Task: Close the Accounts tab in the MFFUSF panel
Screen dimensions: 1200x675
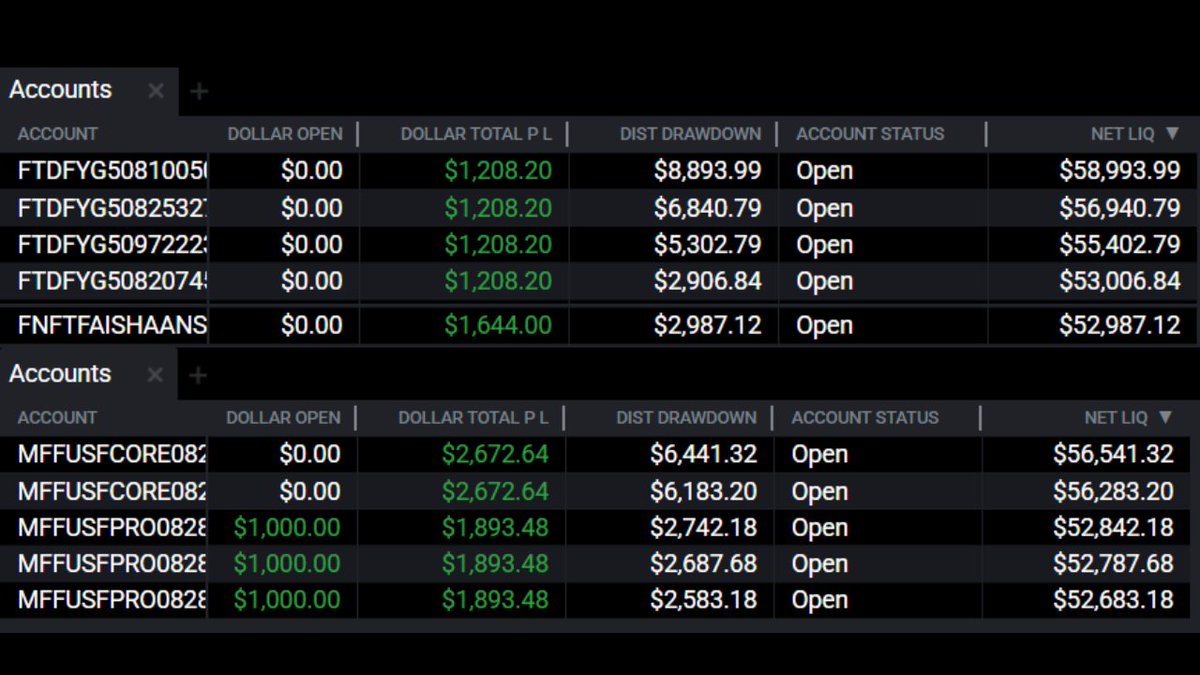Action: click(x=155, y=375)
